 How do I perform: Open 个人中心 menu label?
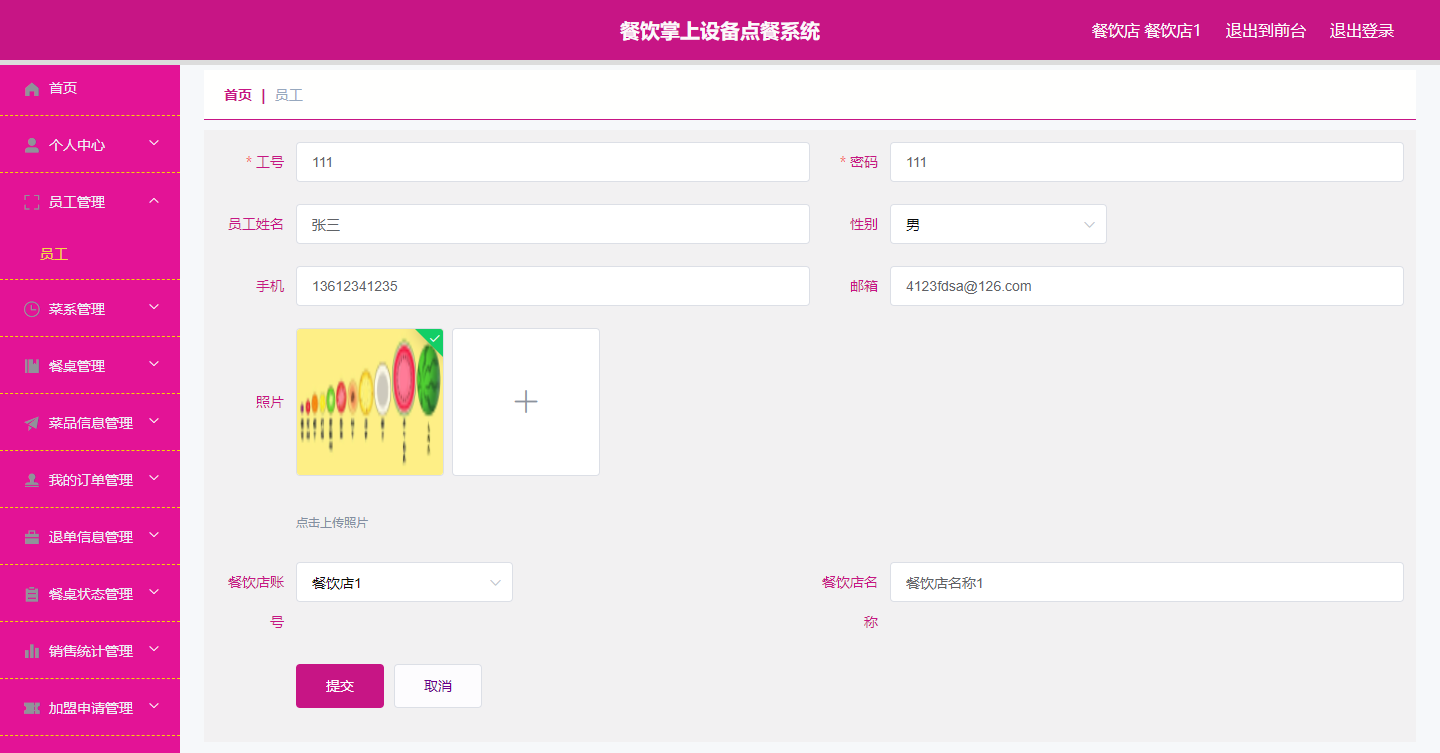pos(77,145)
